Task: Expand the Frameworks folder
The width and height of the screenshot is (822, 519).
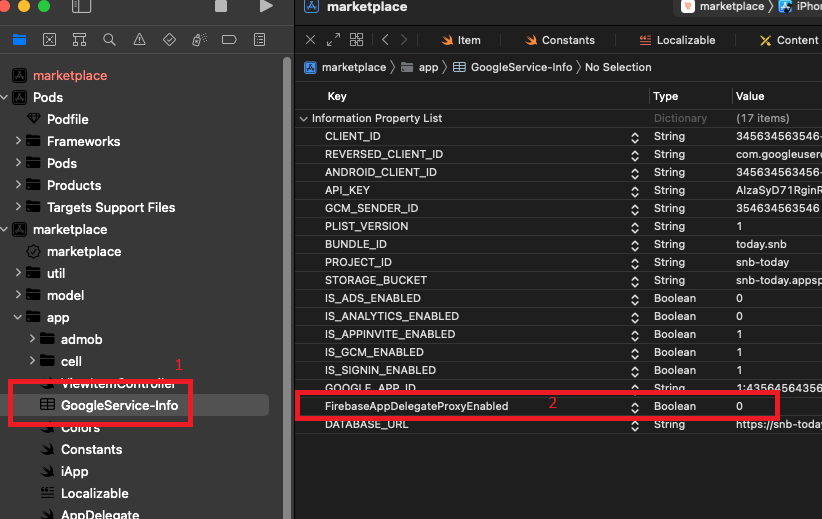Action: pos(18,141)
